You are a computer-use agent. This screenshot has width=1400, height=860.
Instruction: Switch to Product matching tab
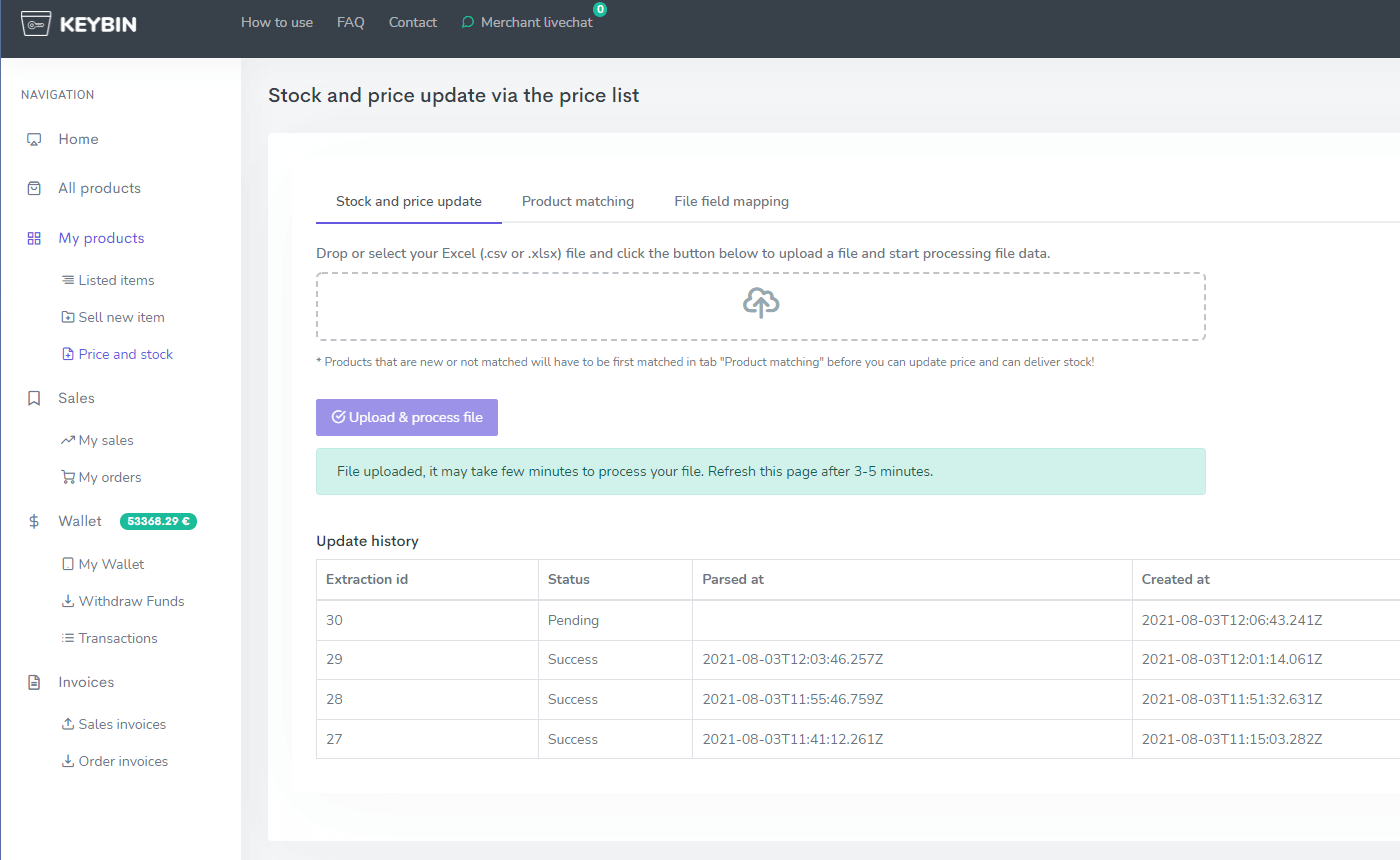(578, 201)
